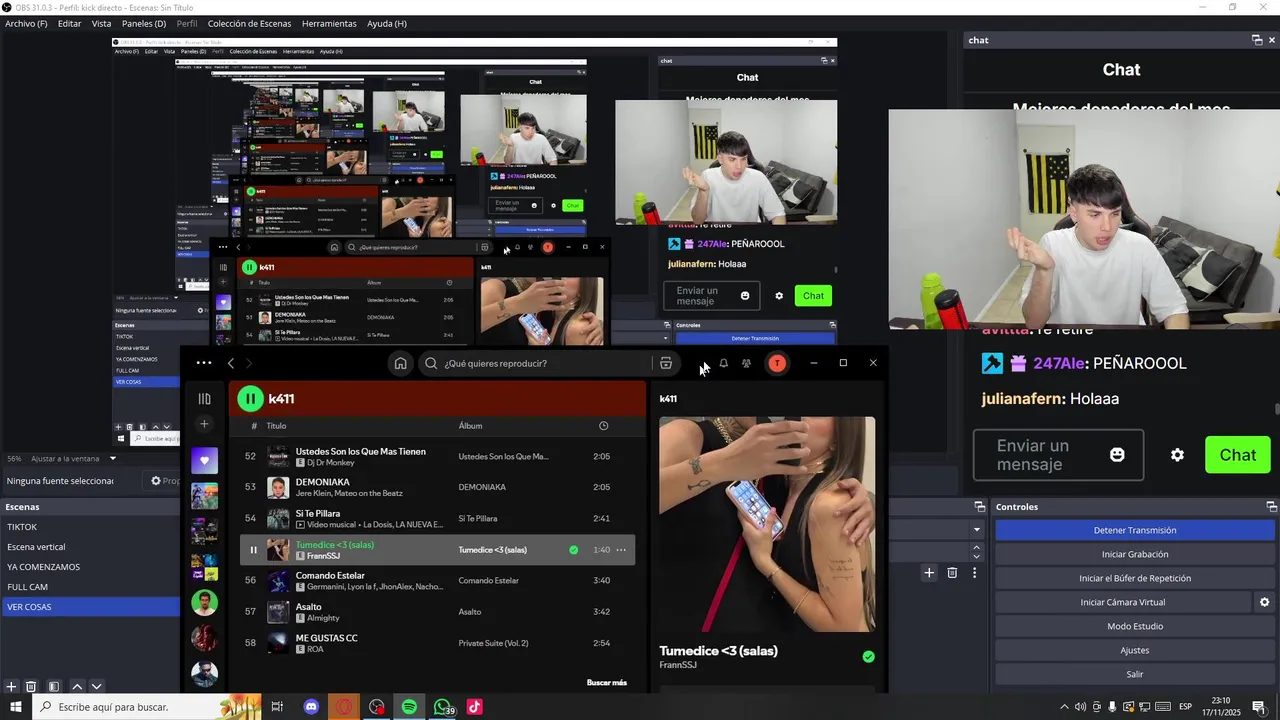The image size is (1280, 720).
Task: Open the Vista menu in OBS
Action: pos(101,23)
